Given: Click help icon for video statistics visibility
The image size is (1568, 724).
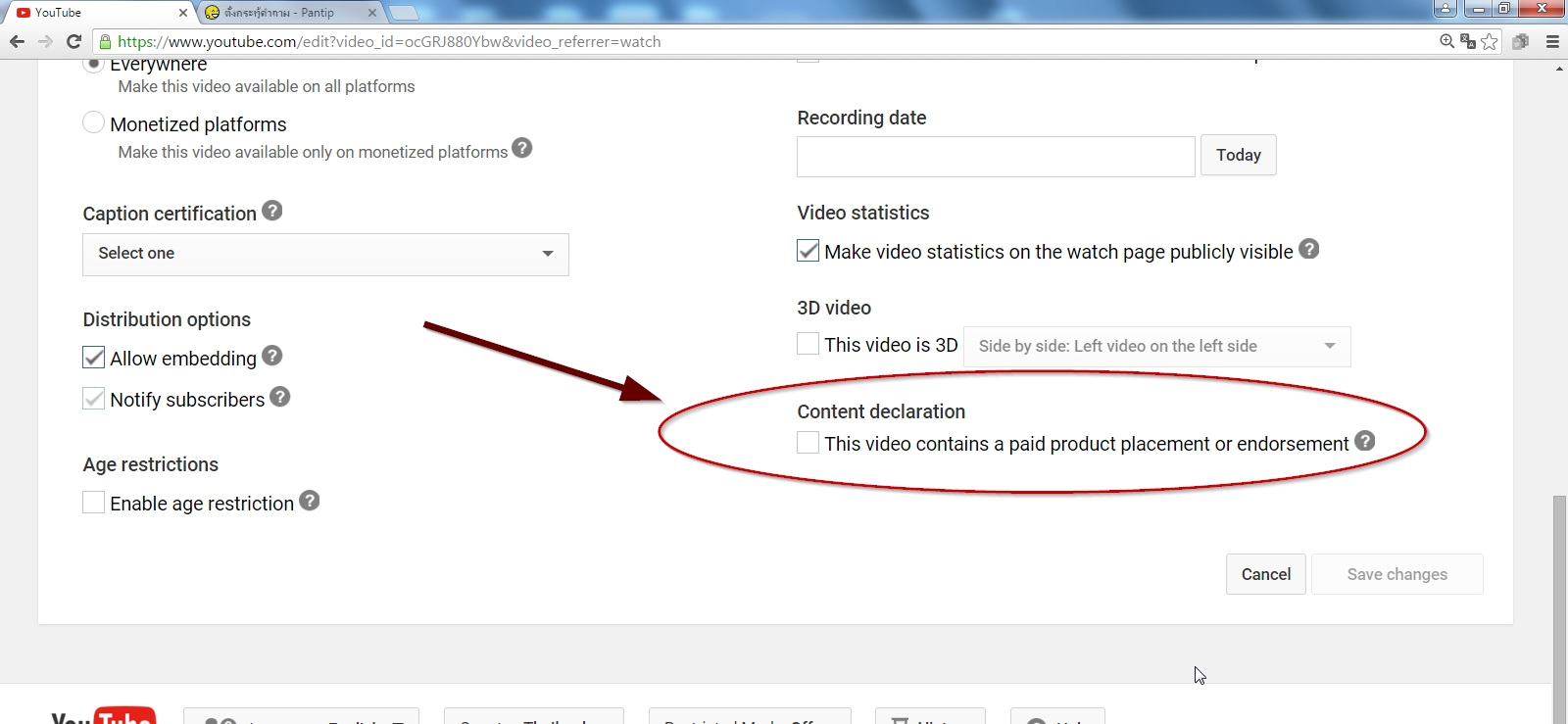Looking at the screenshot, I should (1309, 249).
